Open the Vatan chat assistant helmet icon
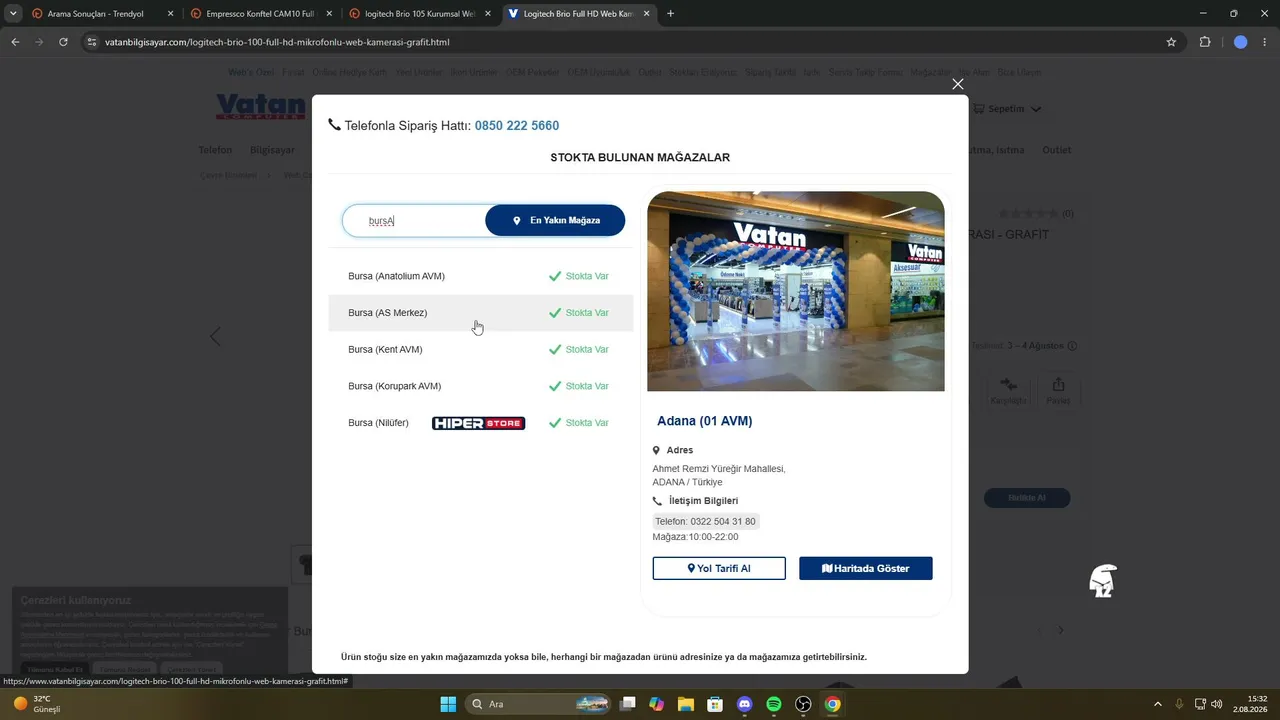This screenshot has height=720, width=1280. click(1102, 581)
